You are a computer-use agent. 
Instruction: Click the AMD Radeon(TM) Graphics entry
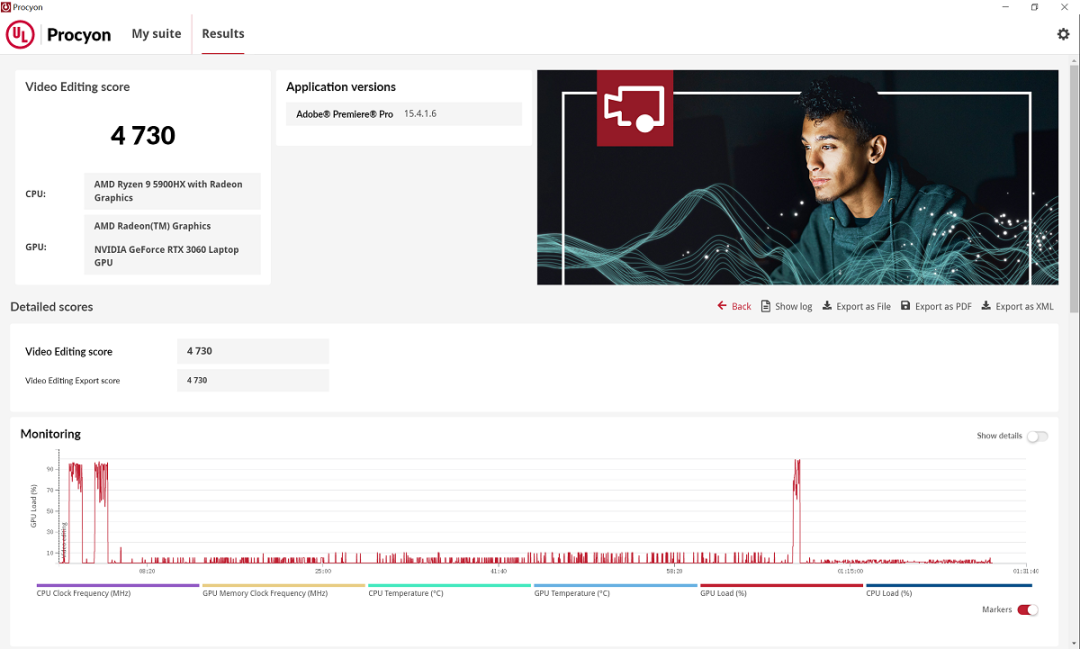(x=152, y=226)
